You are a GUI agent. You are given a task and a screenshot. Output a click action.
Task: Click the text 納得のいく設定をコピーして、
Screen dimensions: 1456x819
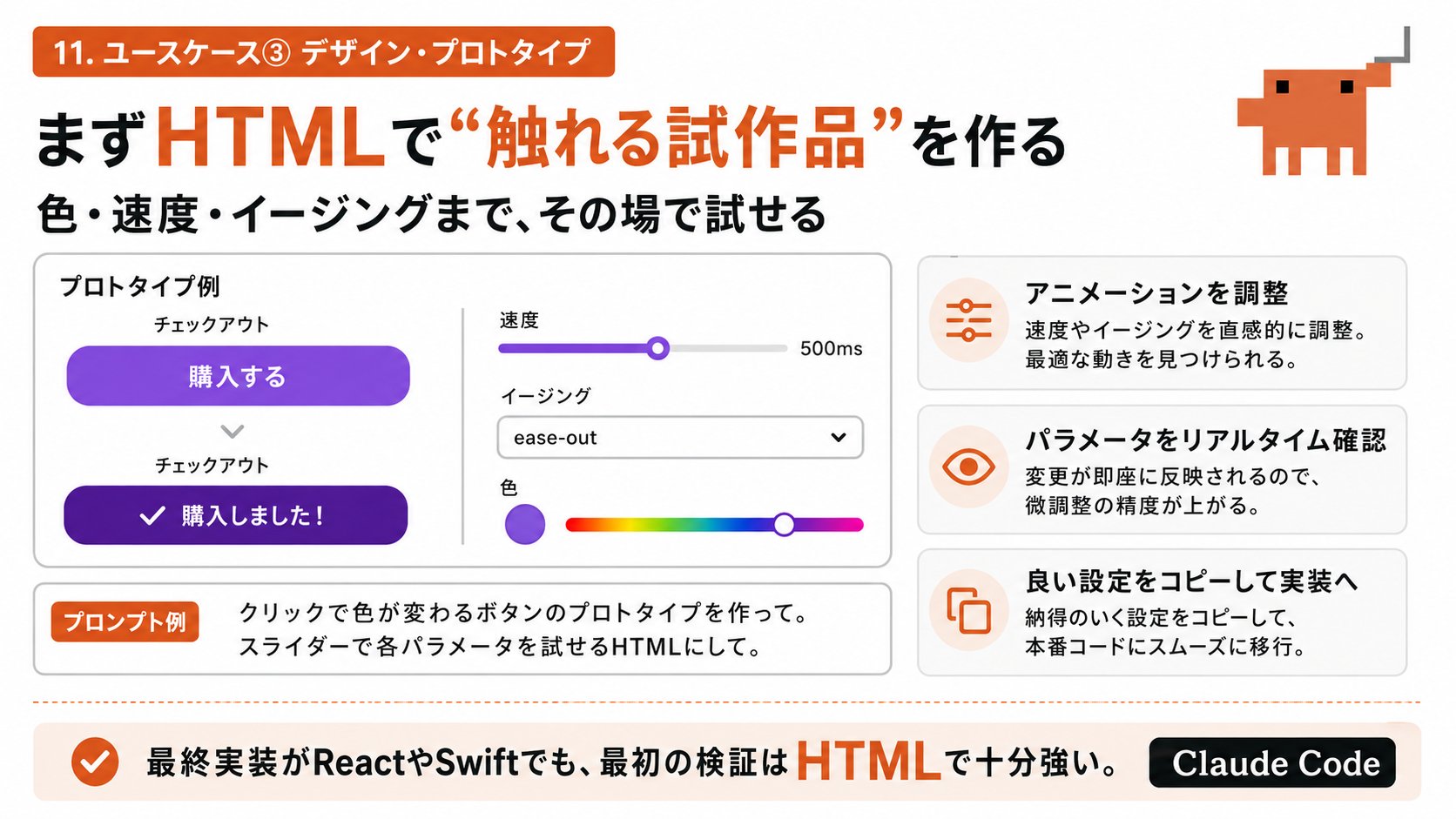coord(1162,618)
